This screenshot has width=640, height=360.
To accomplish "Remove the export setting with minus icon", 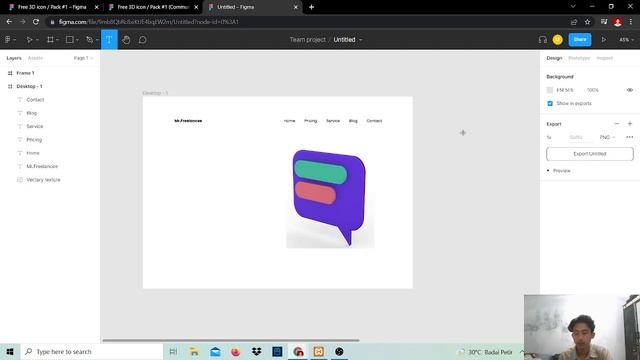I will [x=617, y=124].
